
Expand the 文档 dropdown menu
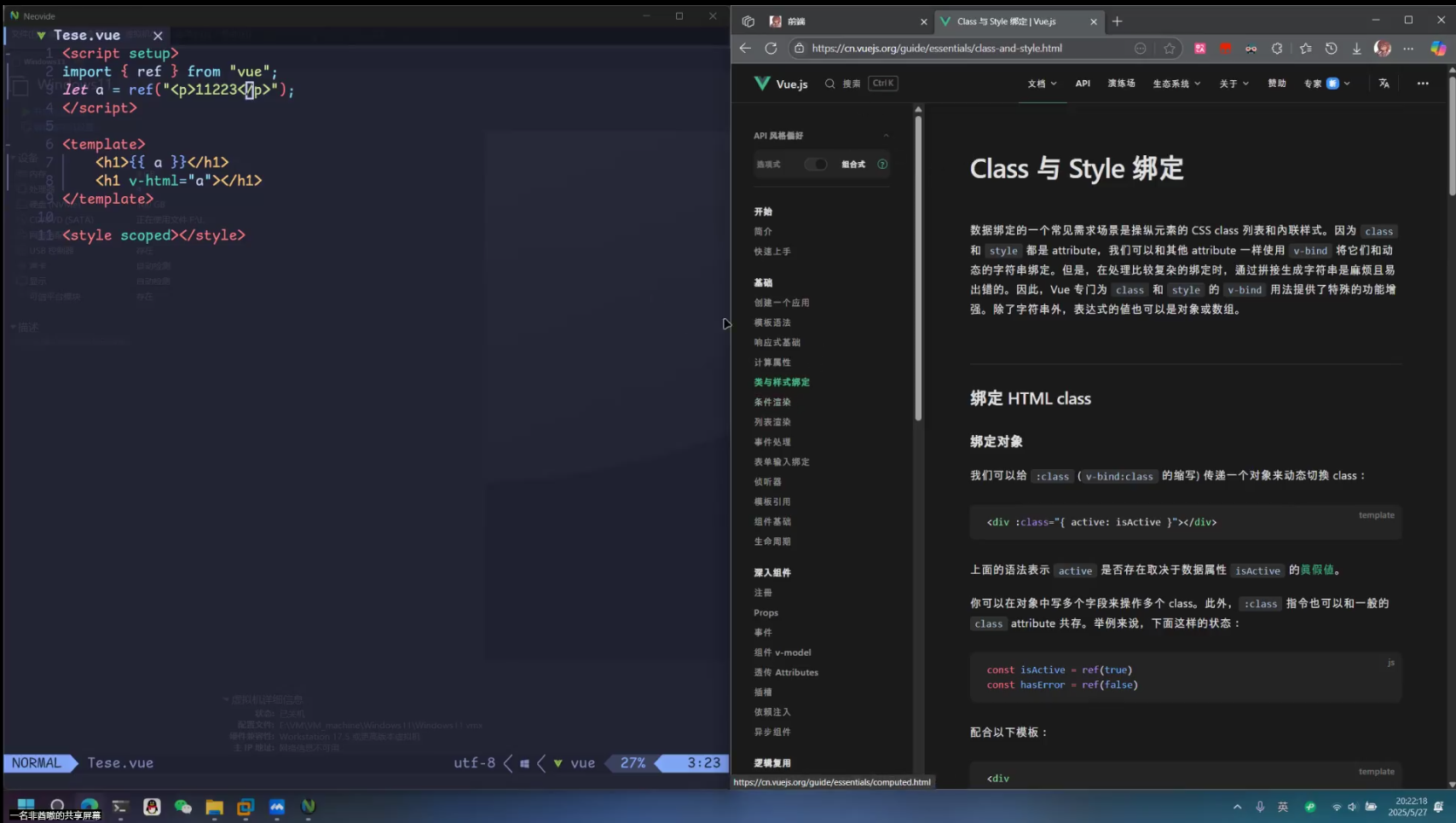pos(1042,84)
